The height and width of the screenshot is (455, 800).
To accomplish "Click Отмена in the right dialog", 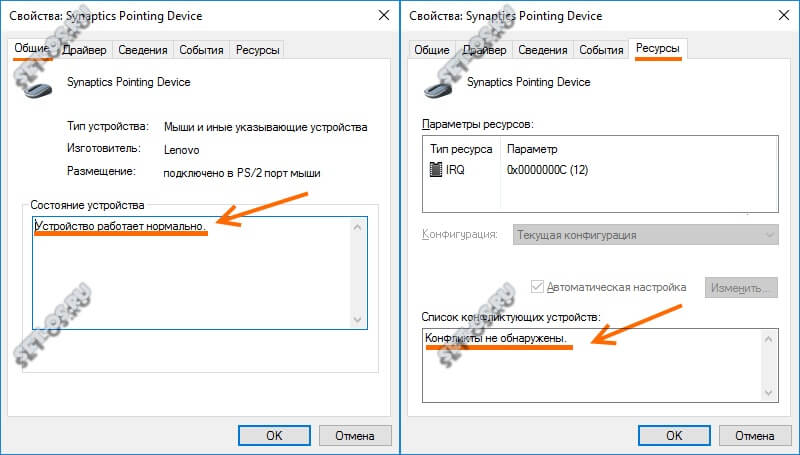I will (x=754, y=435).
